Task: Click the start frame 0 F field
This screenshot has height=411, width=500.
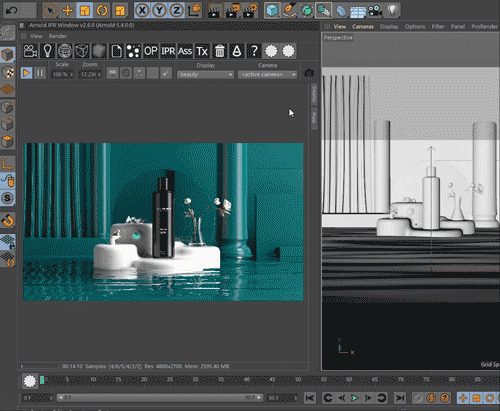Action: (x=37, y=398)
